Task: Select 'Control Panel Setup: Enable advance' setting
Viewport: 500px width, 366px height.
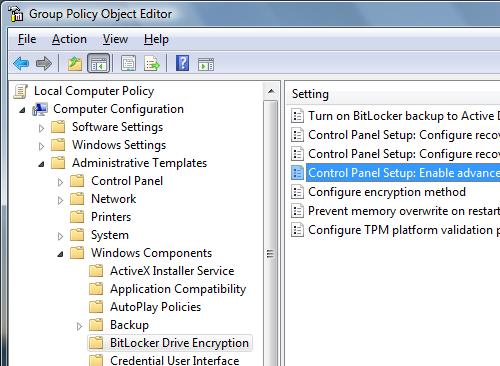Action: [x=403, y=173]
